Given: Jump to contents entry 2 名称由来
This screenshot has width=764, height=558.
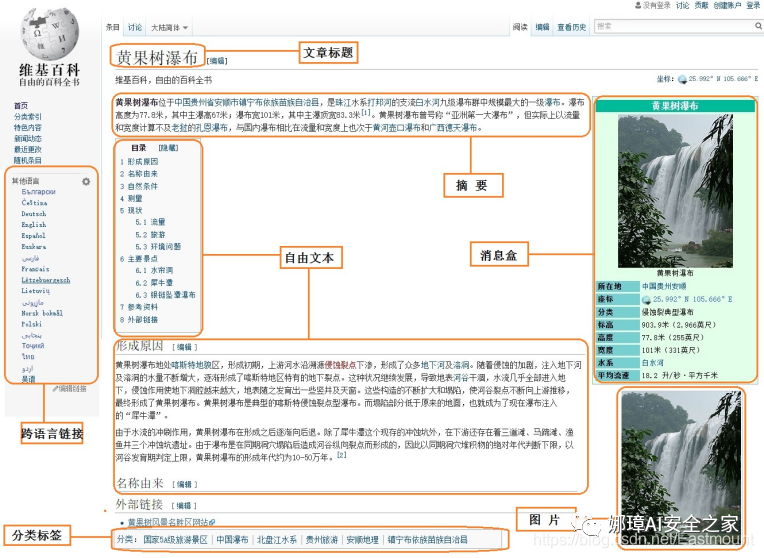Looking at the screenshot, I should click(x=139, y=174).
